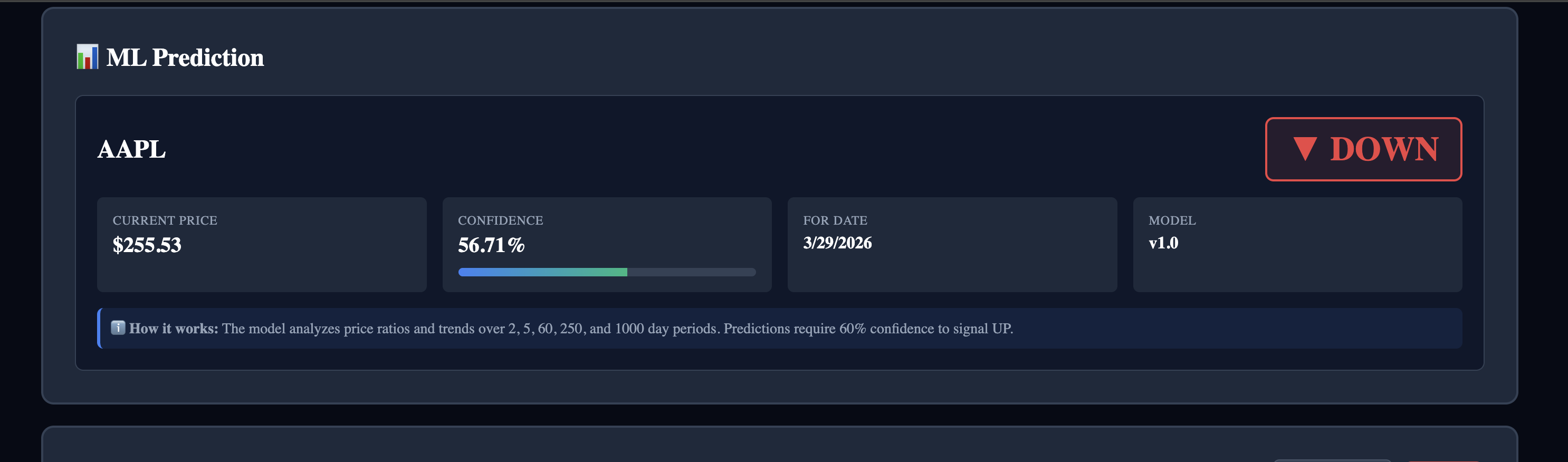Click the 3/29/2026 date value

837,243
